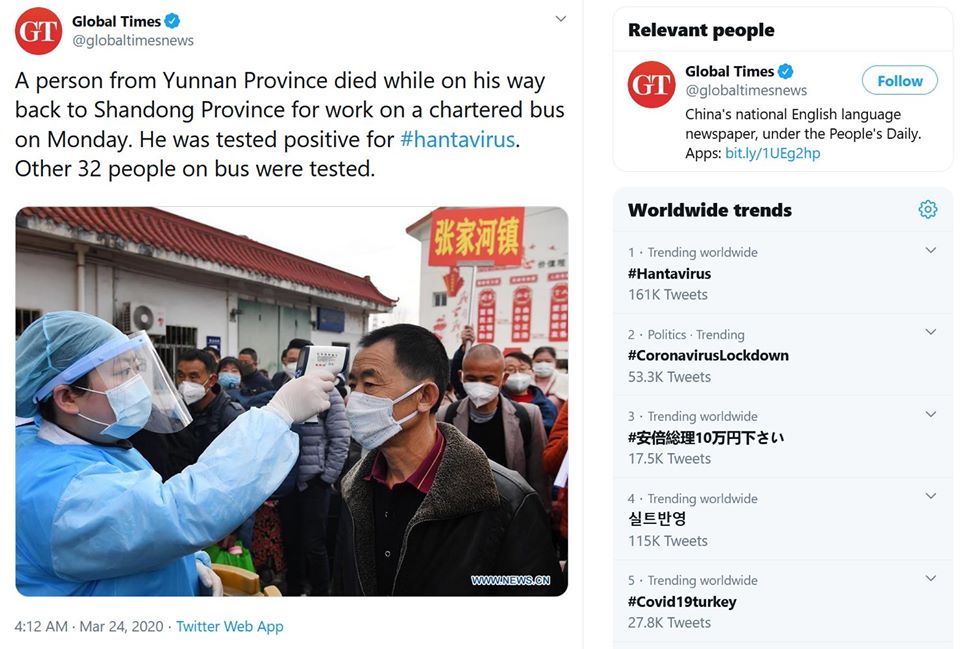Click the Global Times avatar in the tweet header

(39, 31)
